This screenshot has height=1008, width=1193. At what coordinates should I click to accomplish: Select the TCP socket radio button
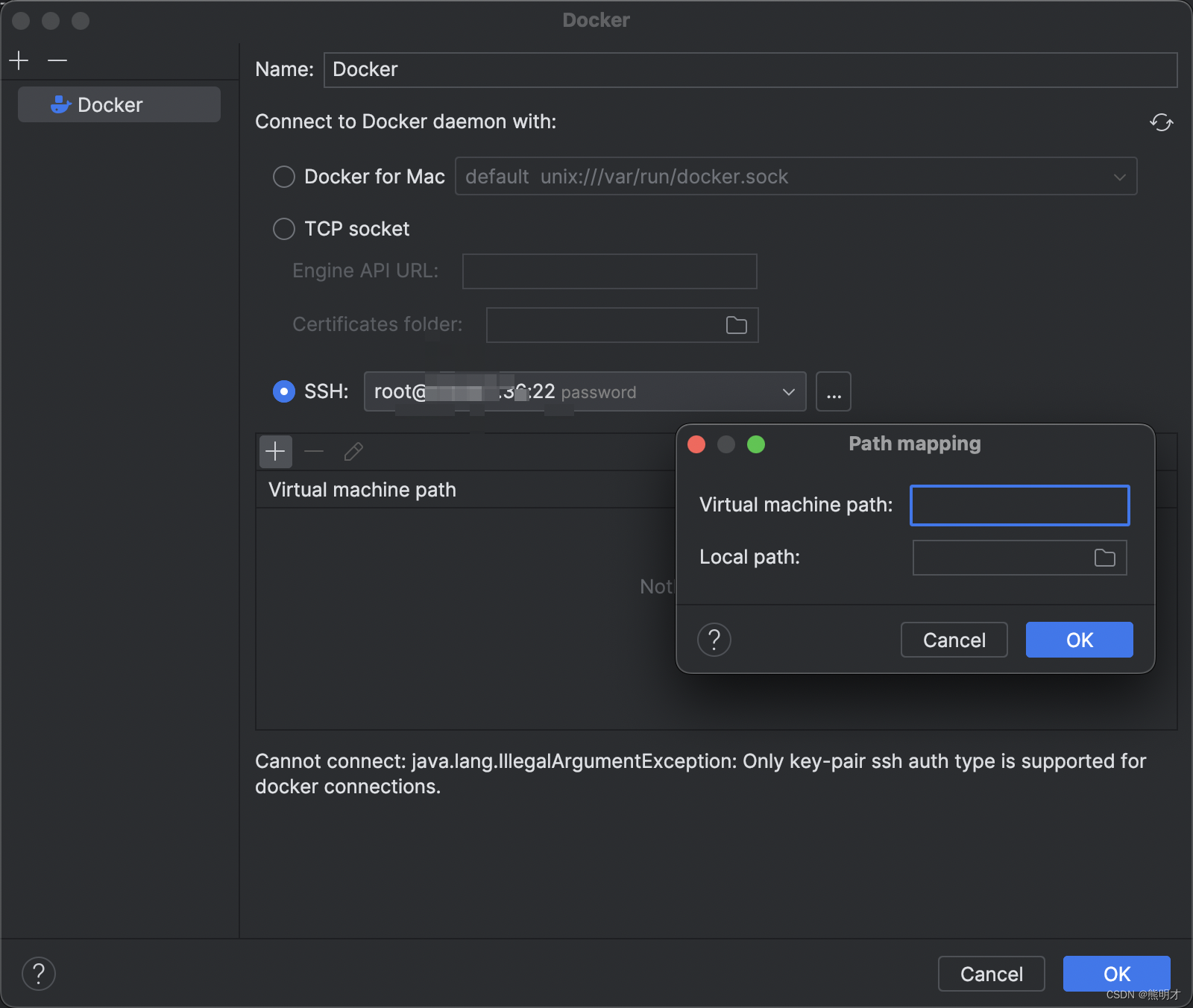284,229
